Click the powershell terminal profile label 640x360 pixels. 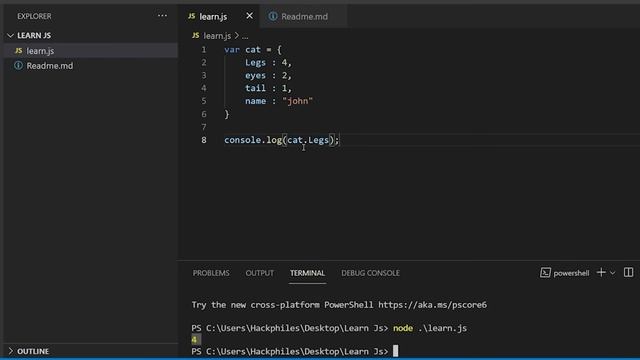pos(571,273)
